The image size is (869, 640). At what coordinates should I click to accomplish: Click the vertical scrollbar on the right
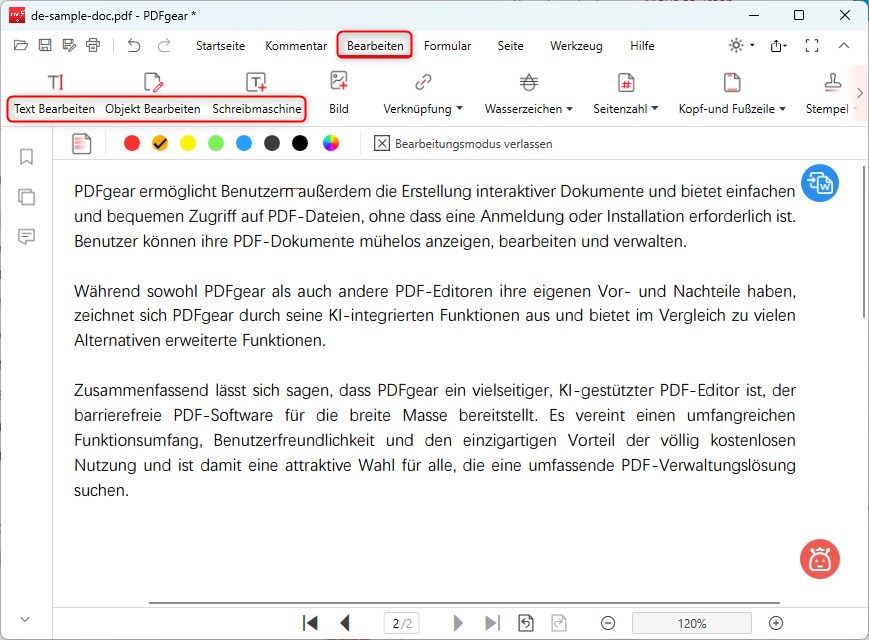click(863, 241)
